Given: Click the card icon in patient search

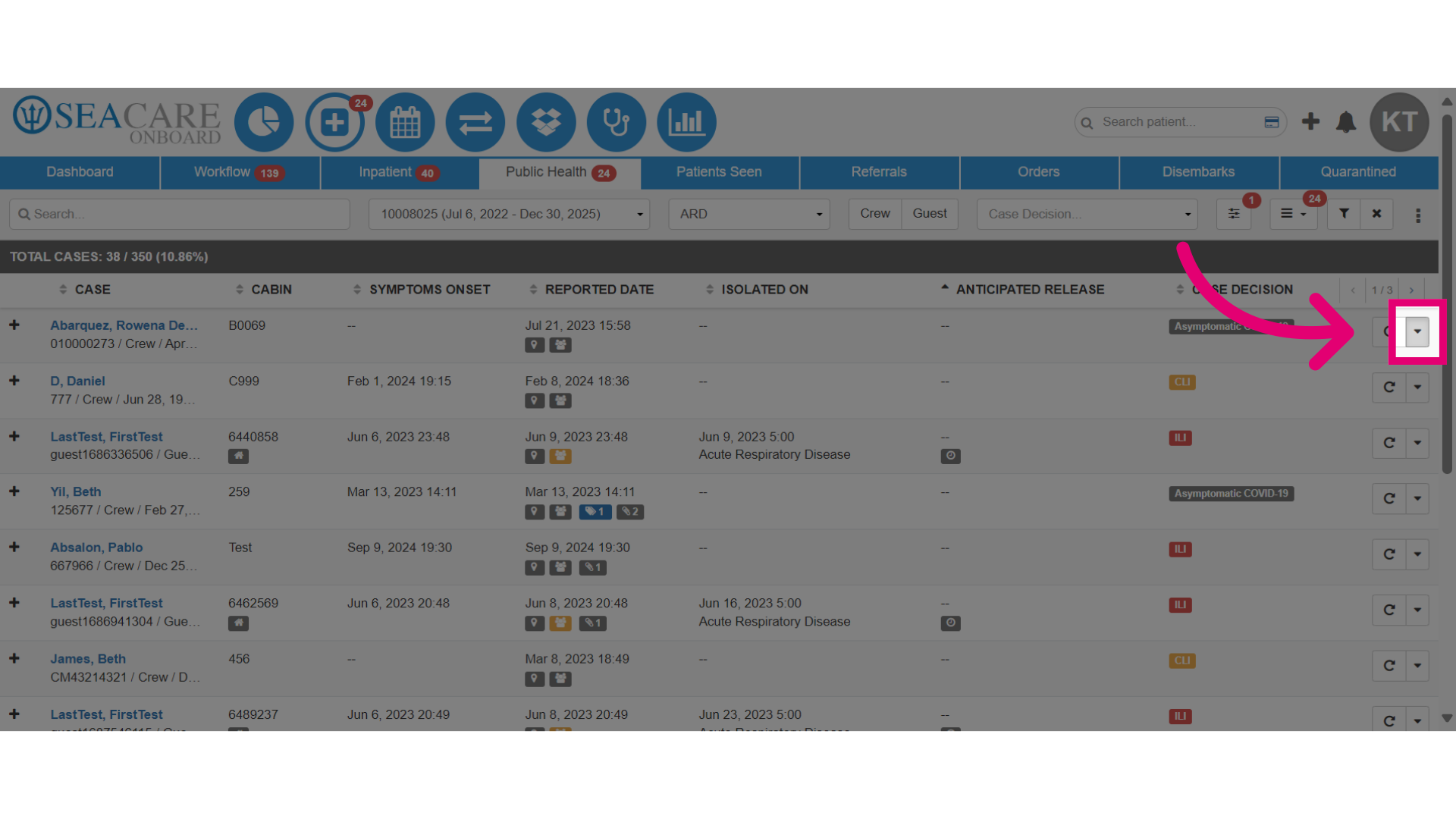Looking at the screenshot, I should (1272, 122).
